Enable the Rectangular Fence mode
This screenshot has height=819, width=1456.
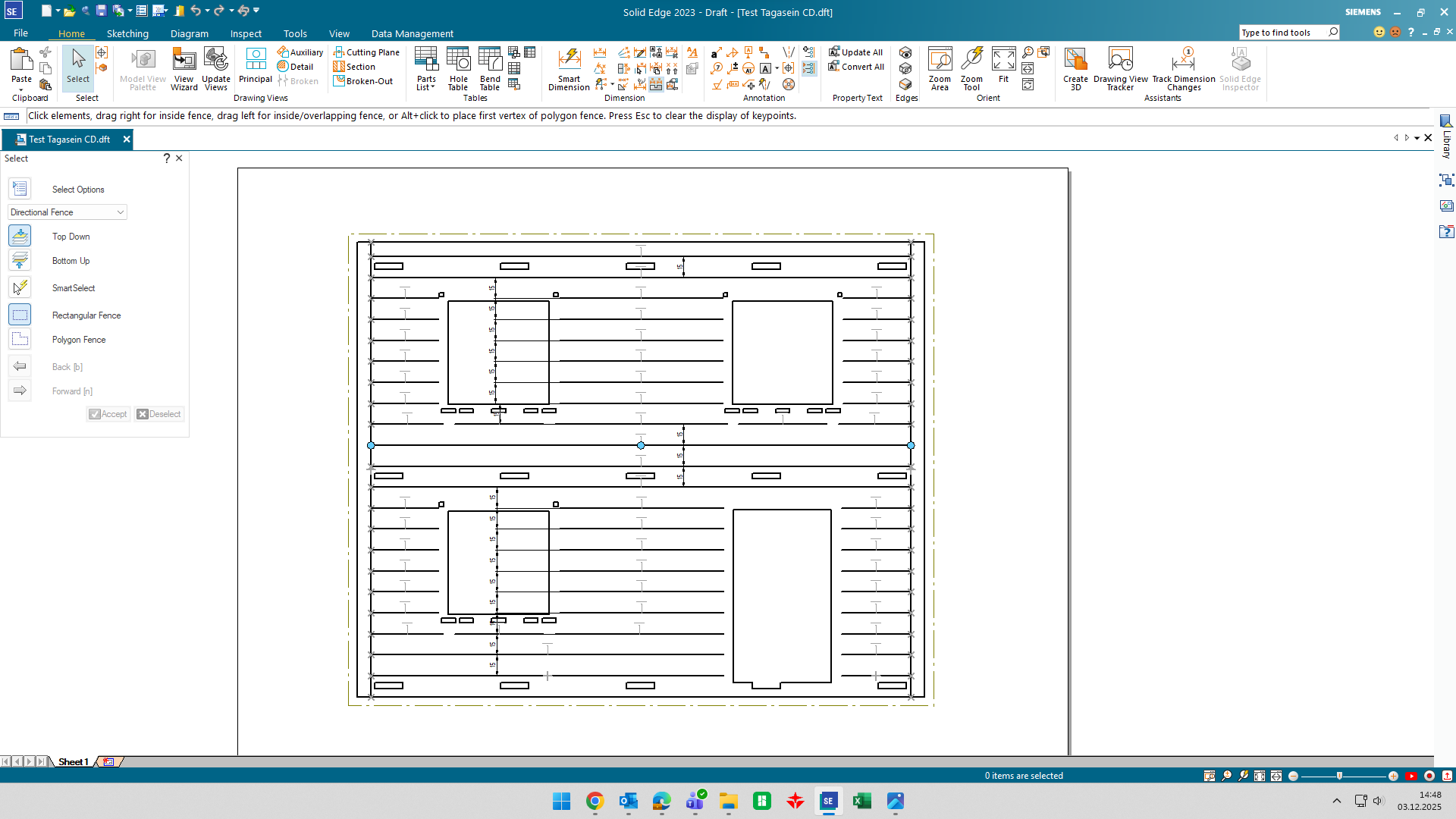point(20,315)
